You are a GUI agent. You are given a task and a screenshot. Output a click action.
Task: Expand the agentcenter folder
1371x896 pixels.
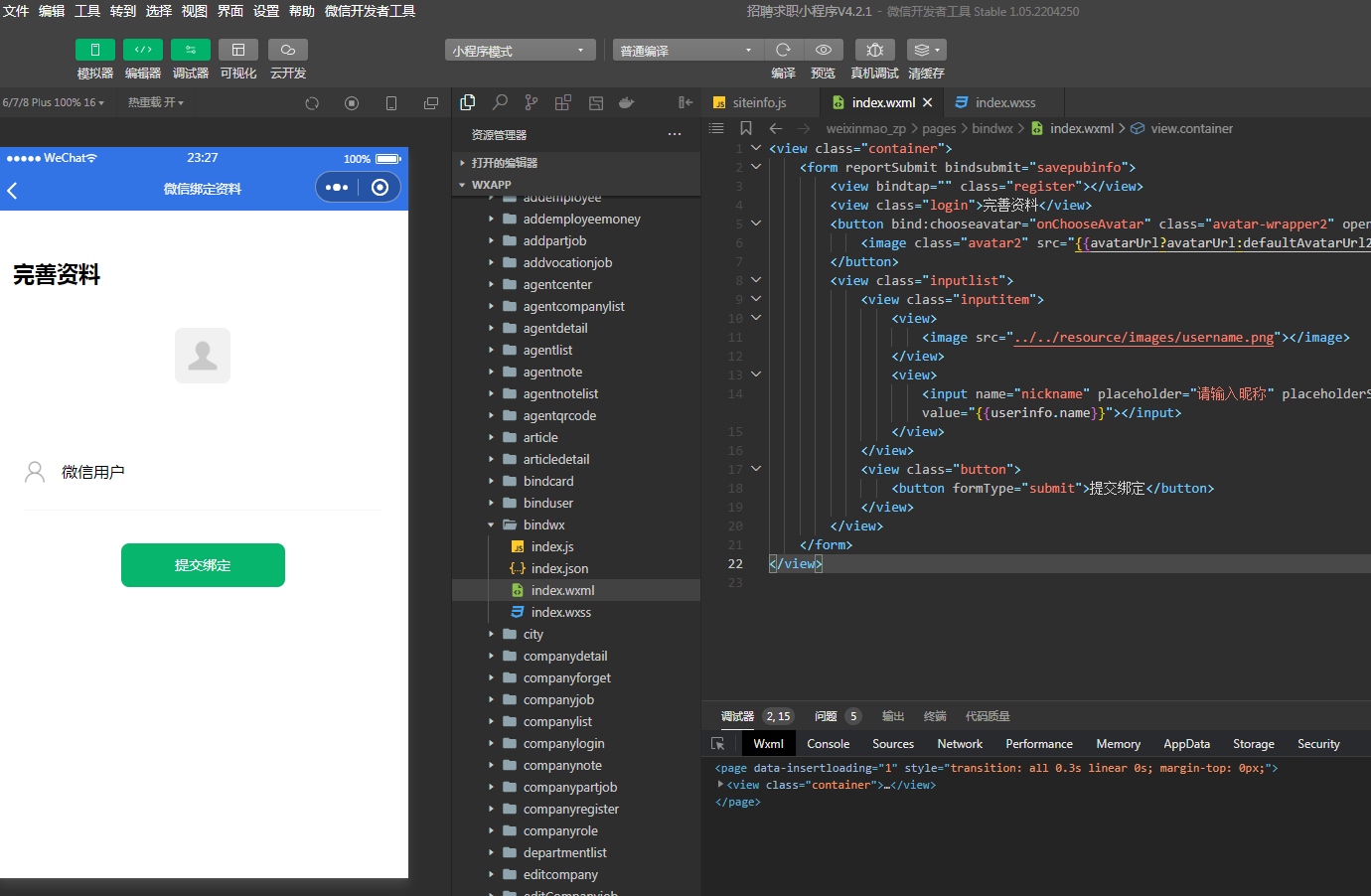(x=576, y=284)
